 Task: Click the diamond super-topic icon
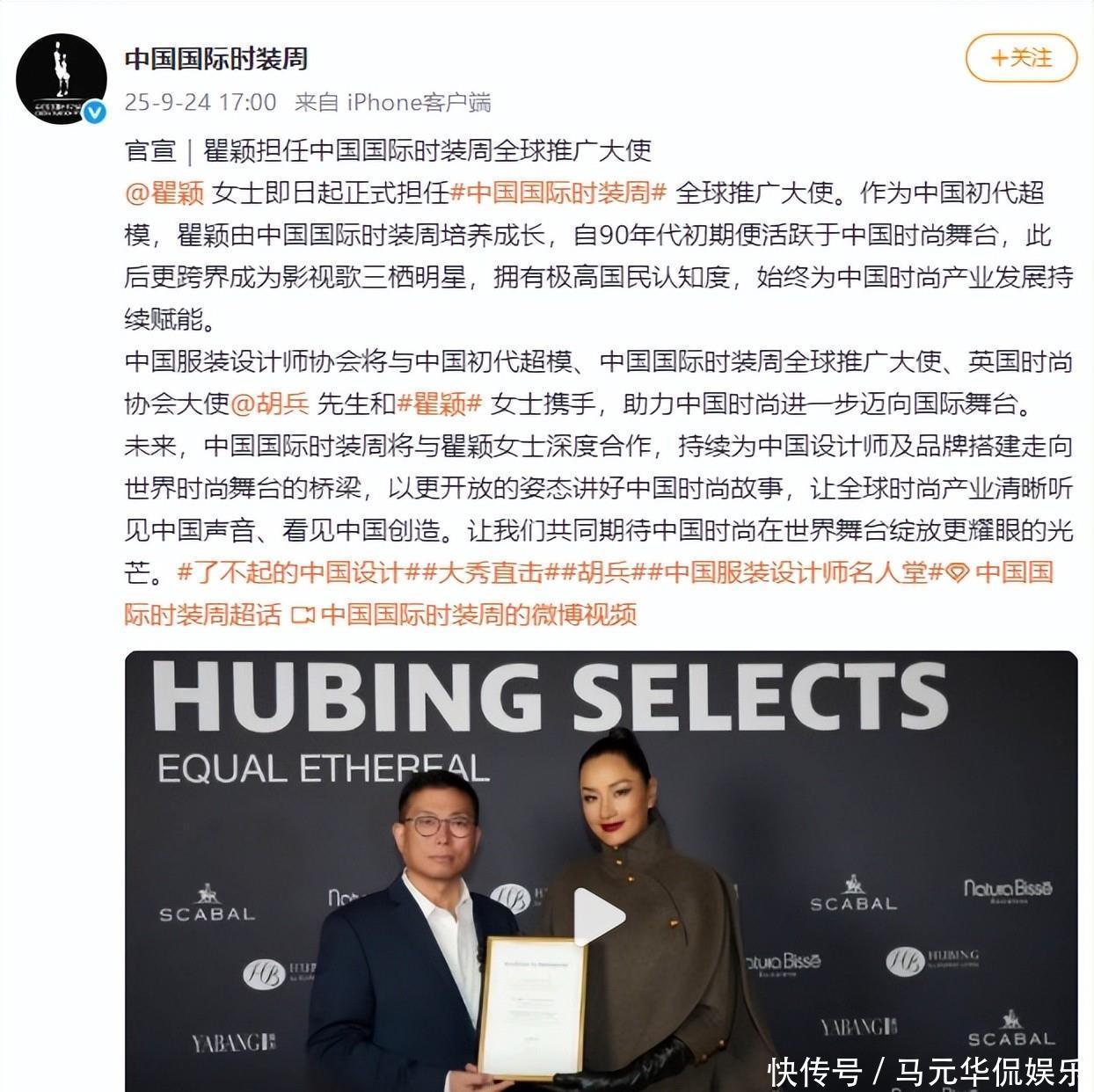959,573
